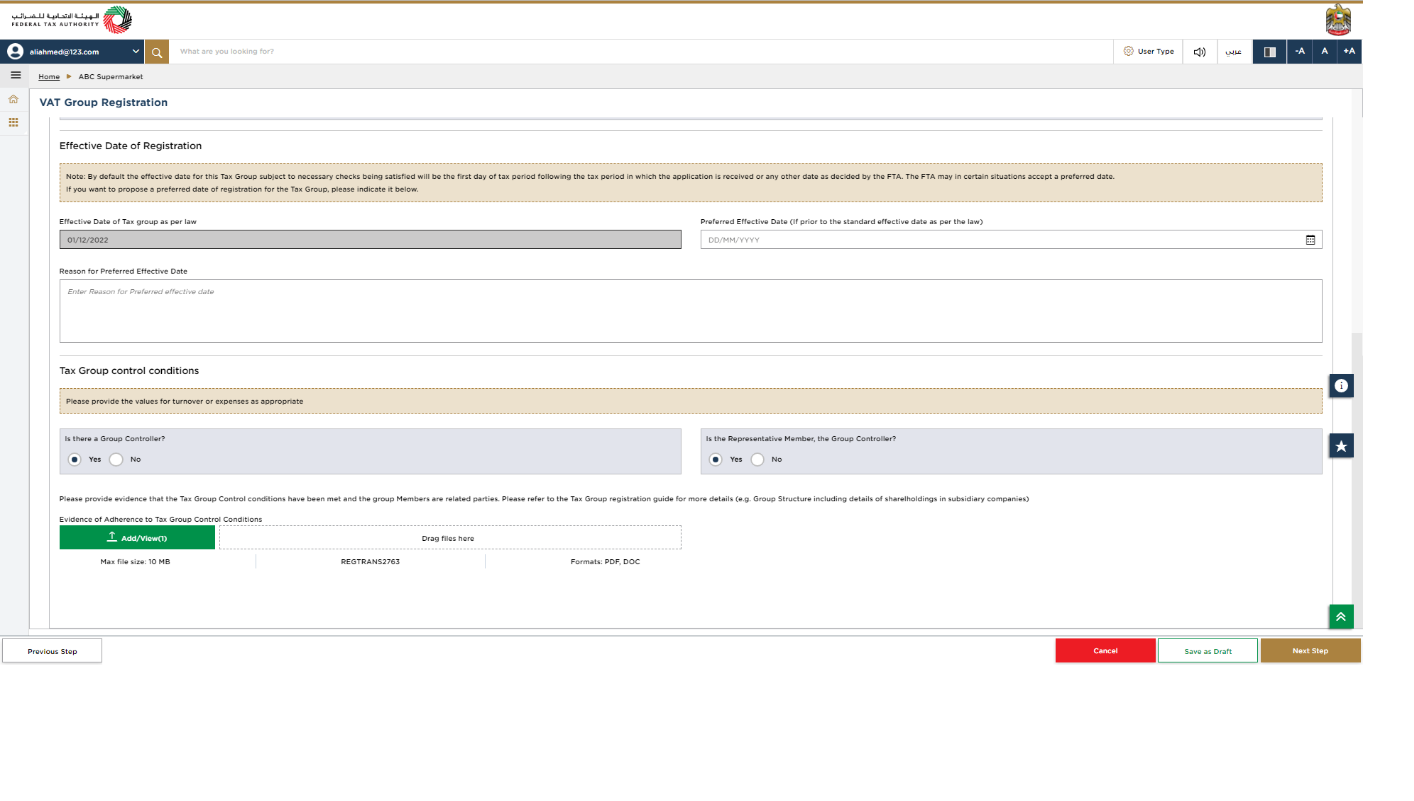1414x801 pixels.
Task: Click the green Add/View(1) upload button
Action: pos(137,538)
